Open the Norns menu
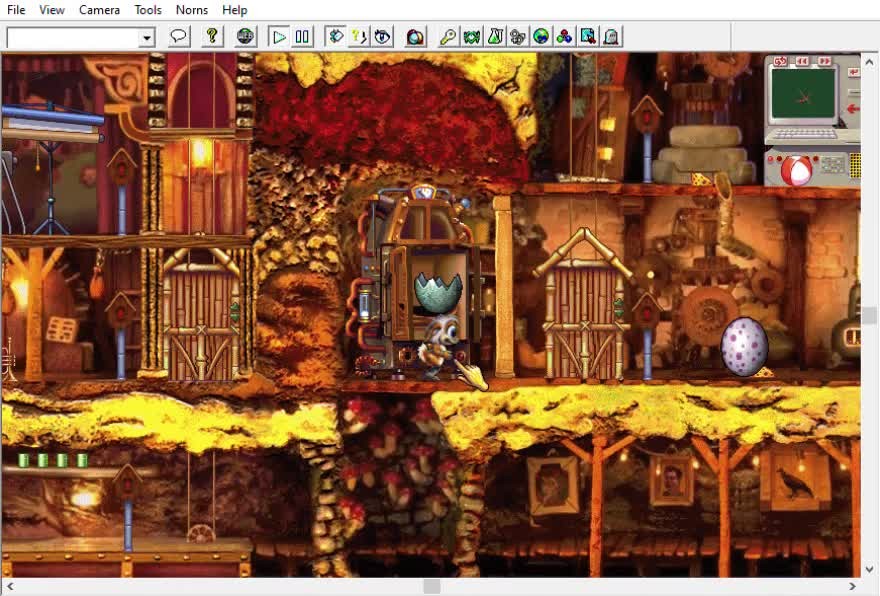 tap(192, 10)
